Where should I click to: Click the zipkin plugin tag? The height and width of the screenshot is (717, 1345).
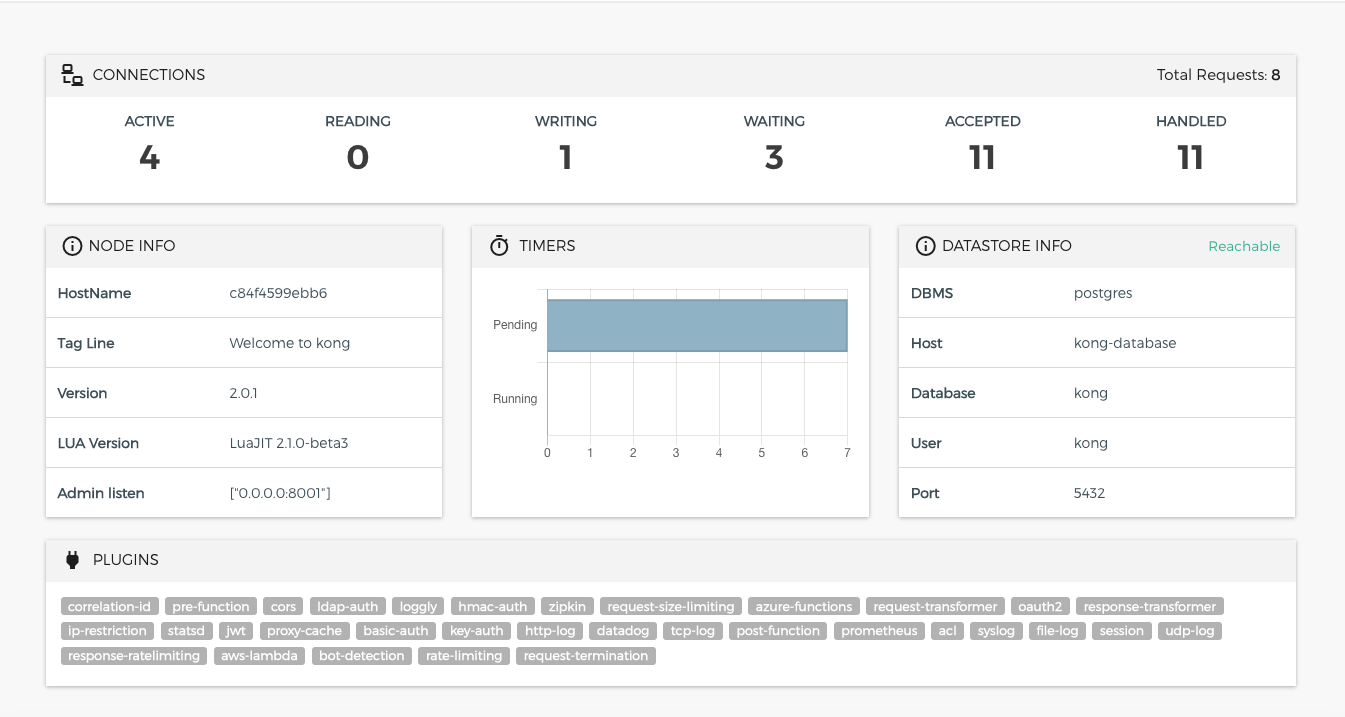click(568, 607)
